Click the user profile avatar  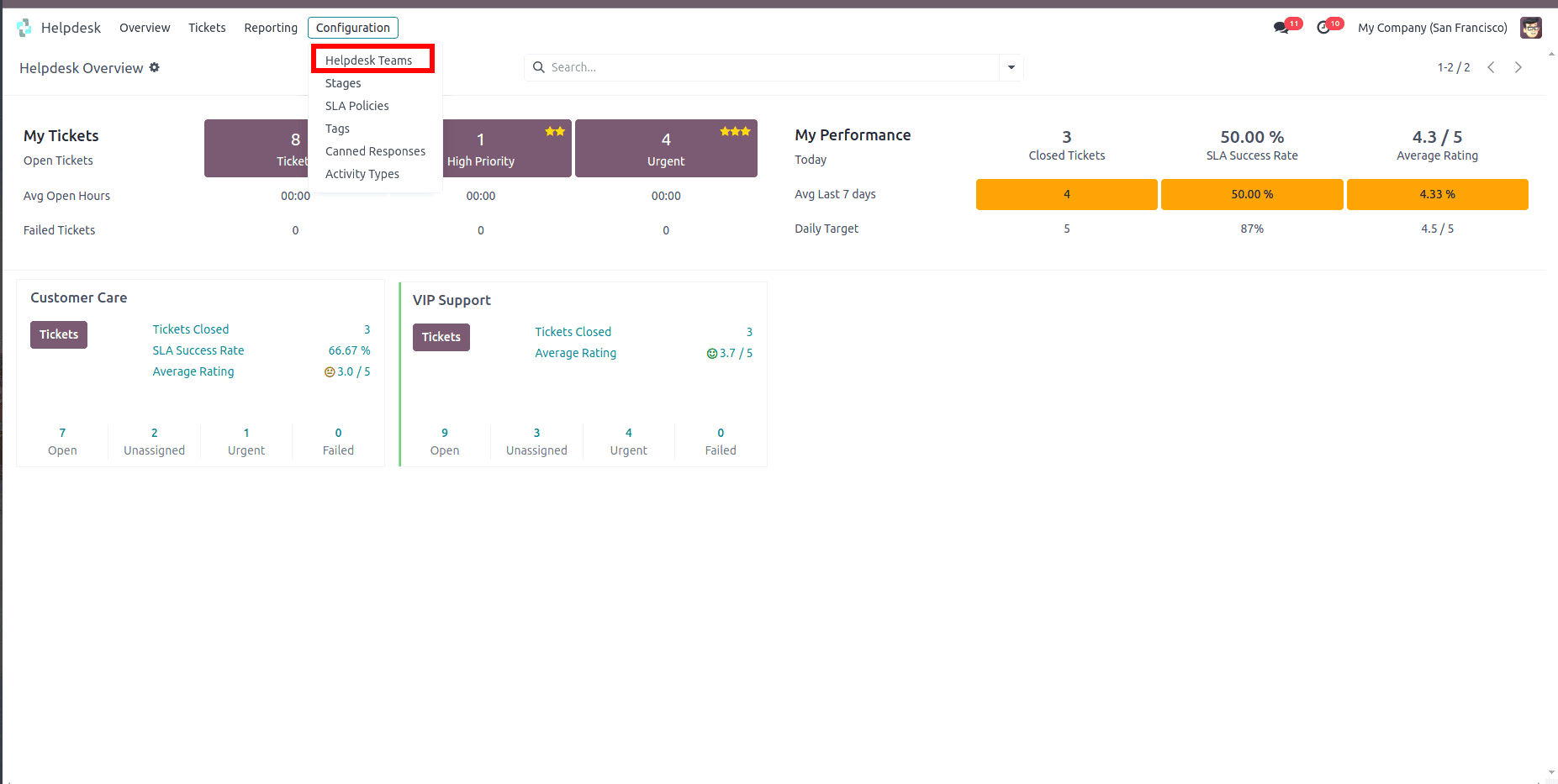click(x=1531, y=27)
